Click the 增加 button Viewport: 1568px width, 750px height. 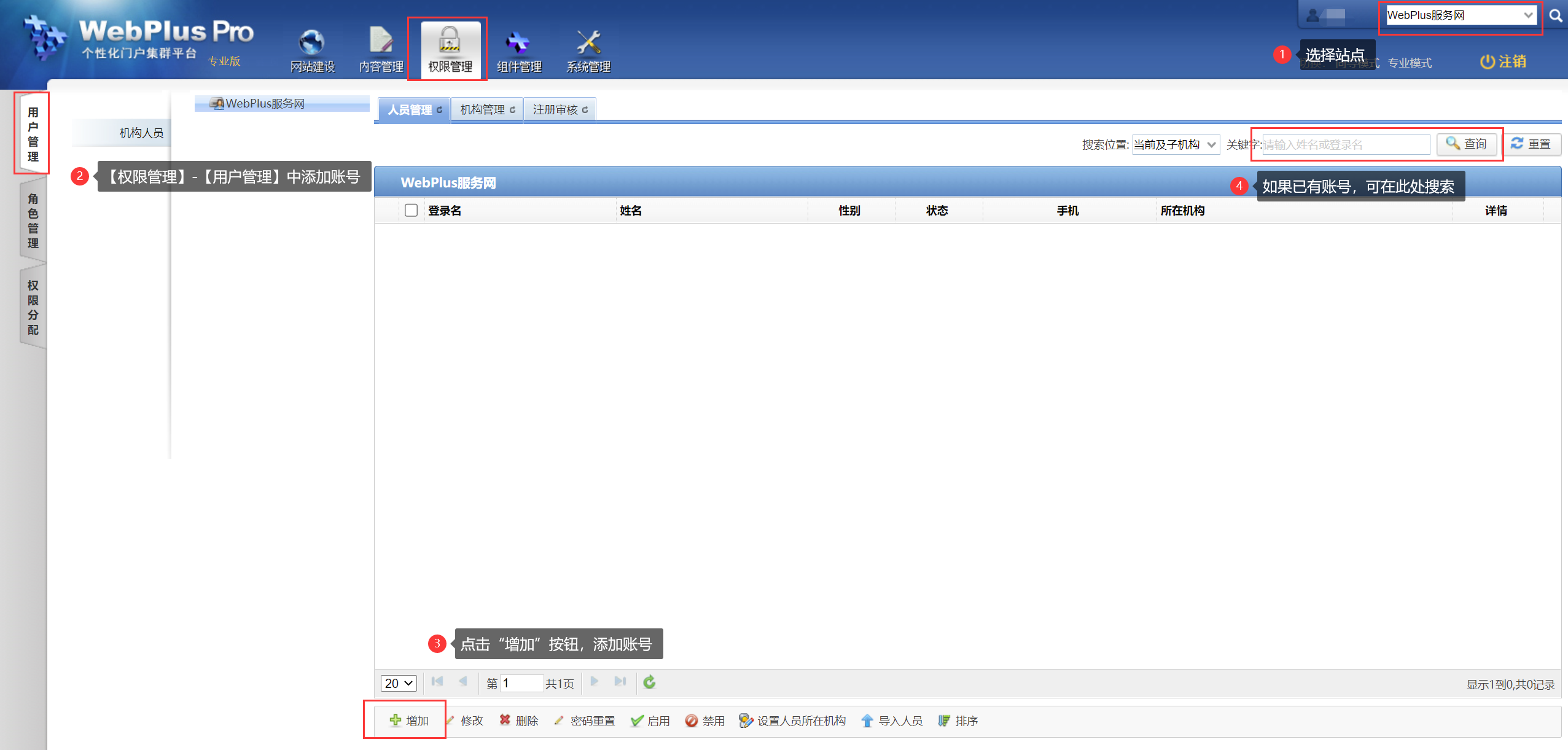pyautogui.click(x=409, y=721)
